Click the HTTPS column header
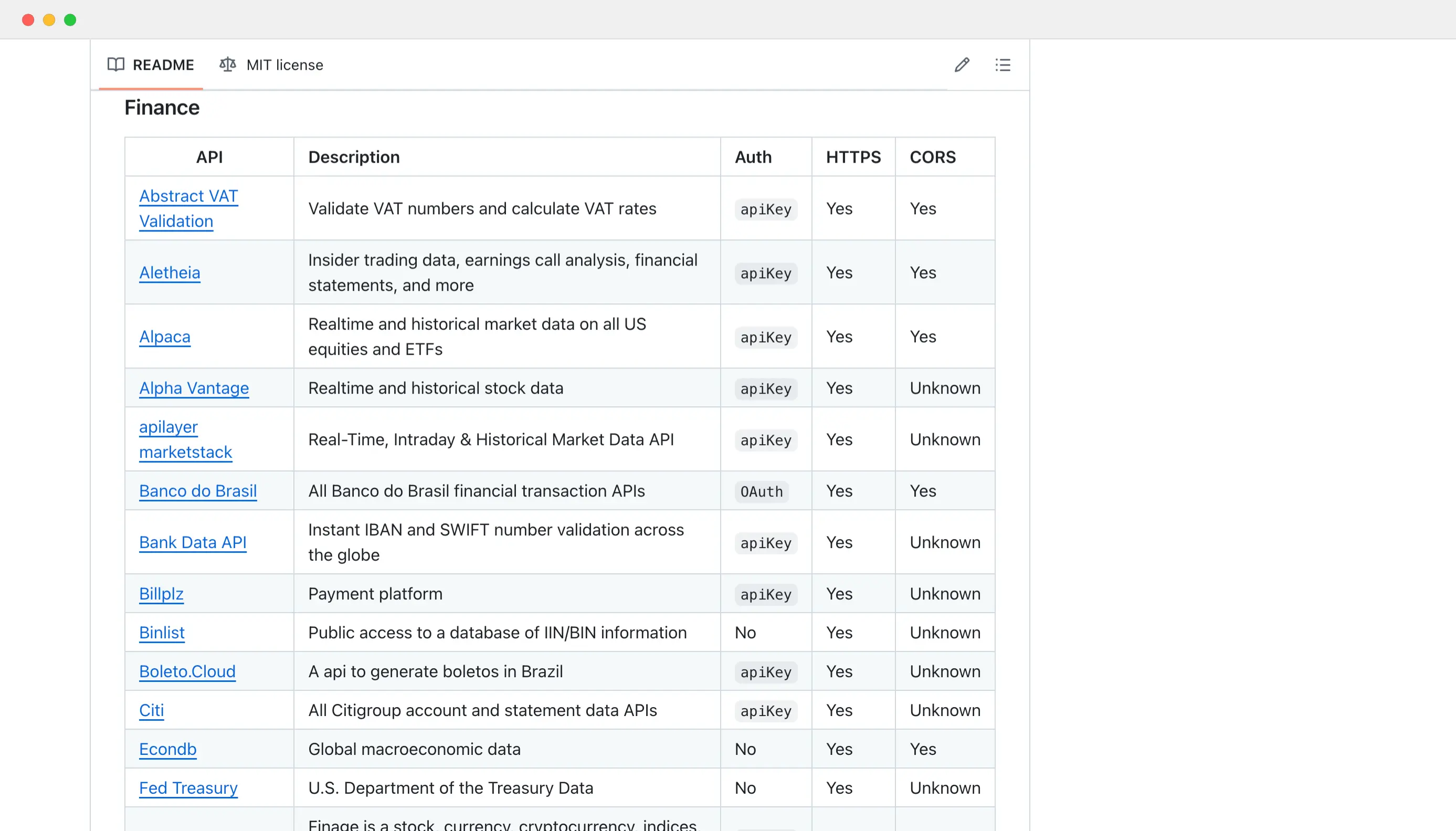The height and width of the screenshot is (831, 1456). [853, 157]
